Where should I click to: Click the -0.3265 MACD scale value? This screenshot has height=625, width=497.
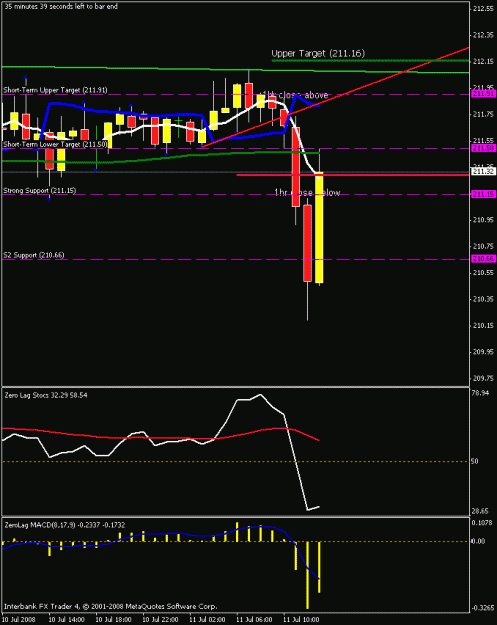pos(483,608)
